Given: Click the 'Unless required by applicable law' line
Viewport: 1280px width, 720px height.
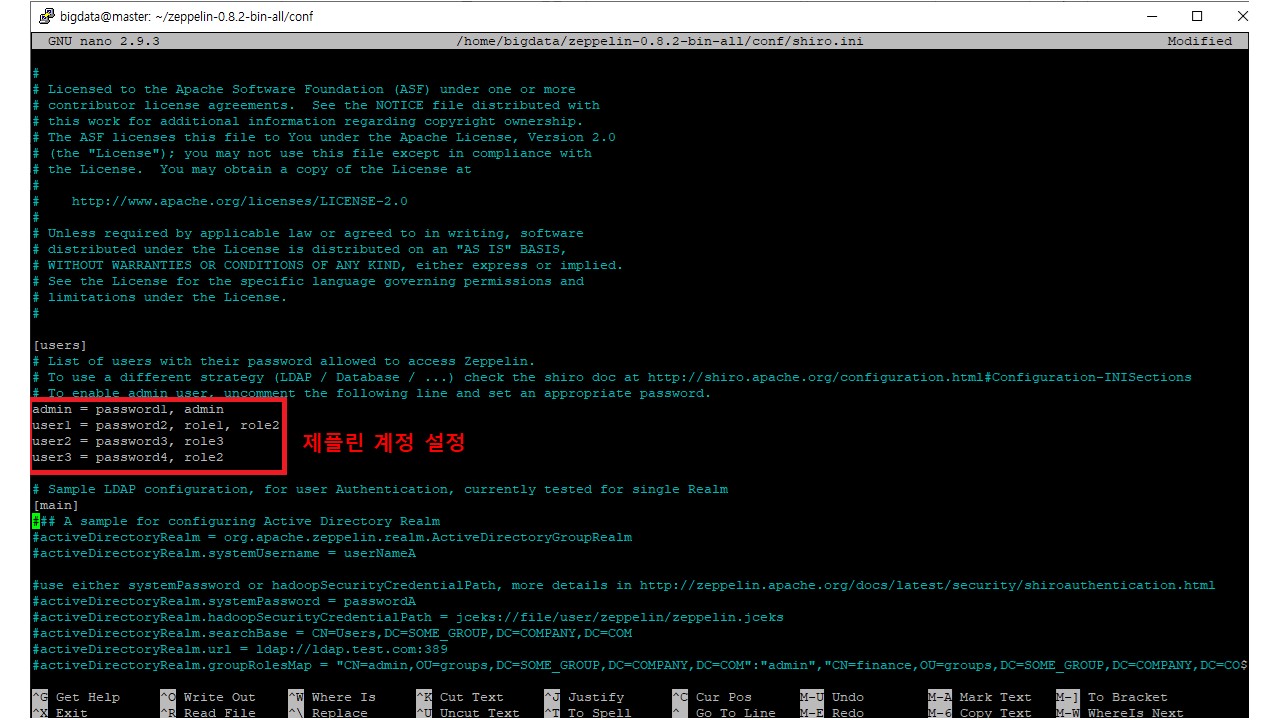Looking at the screenshot, I should point(308,233).
